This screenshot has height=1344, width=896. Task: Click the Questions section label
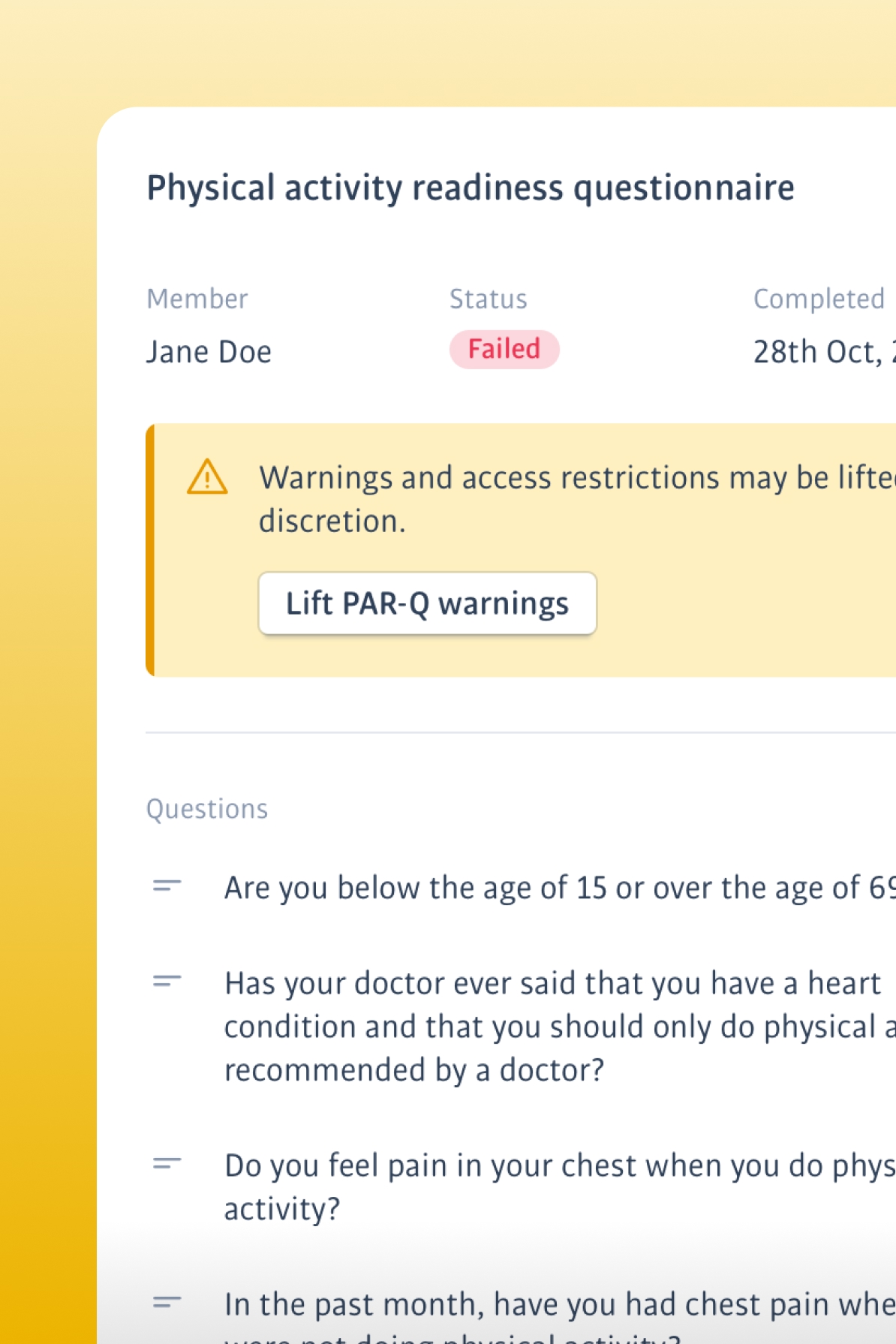207,809
